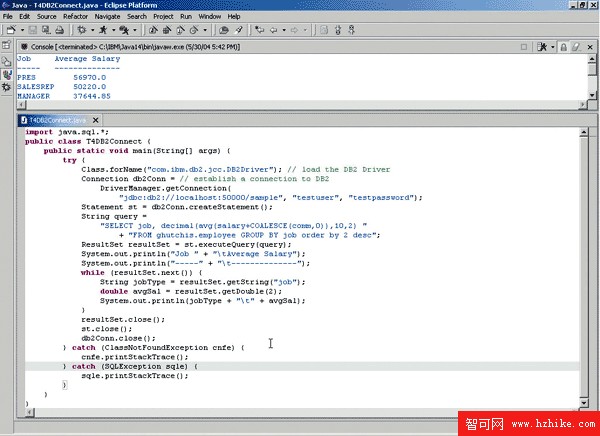Open the Debug dropdown arrow
600x436 pixels.
(x=92, y=30)
